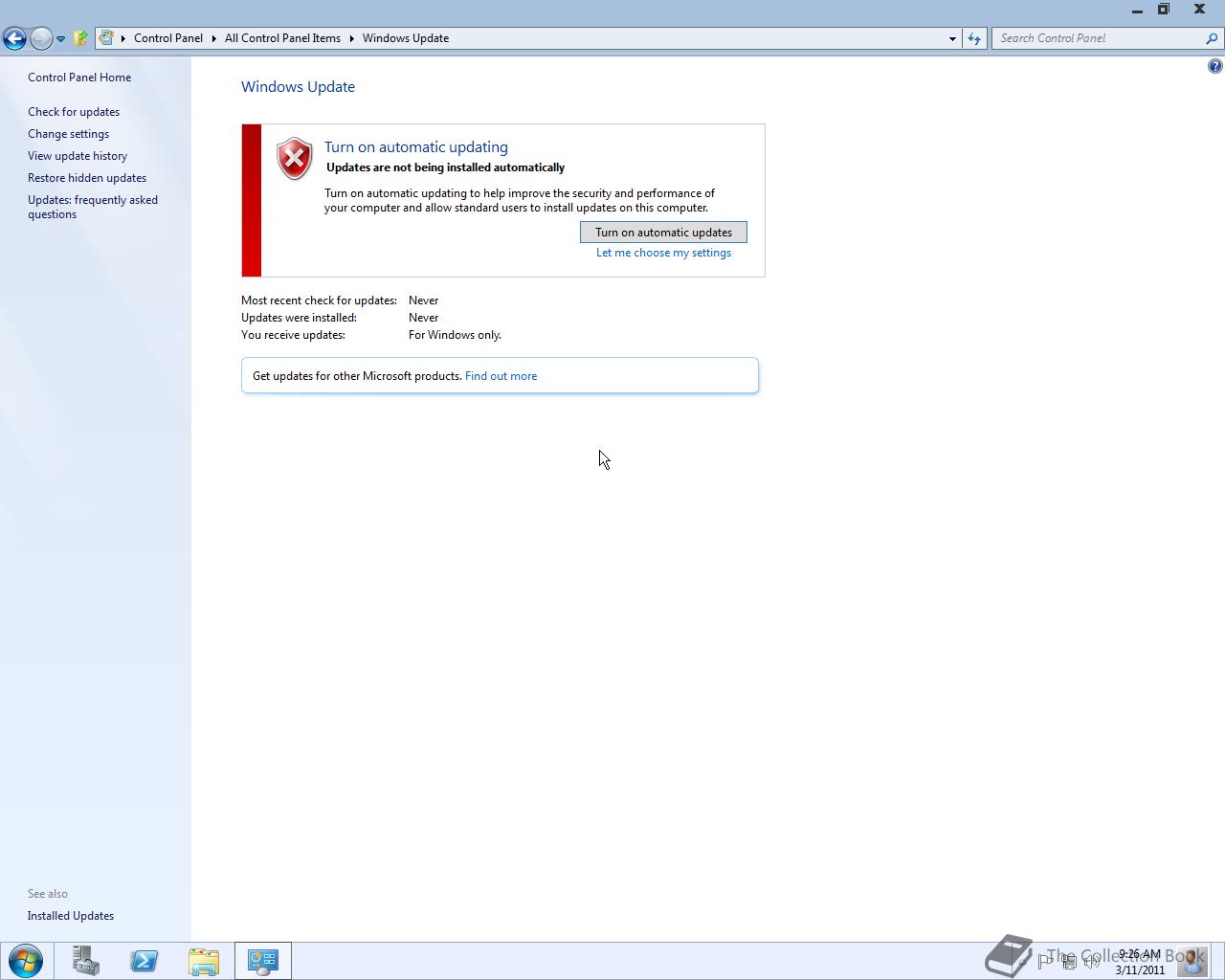Click Restore hidden updates

87,178
